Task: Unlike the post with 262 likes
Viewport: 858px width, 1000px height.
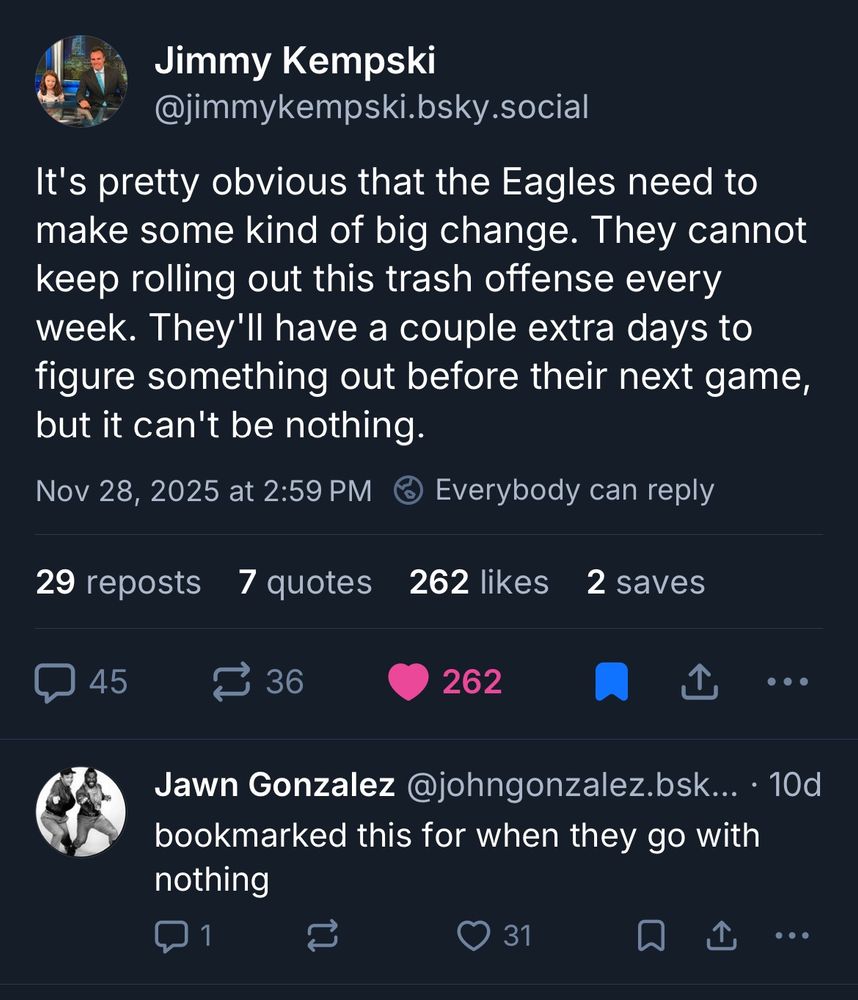Action: pos(408,682)
